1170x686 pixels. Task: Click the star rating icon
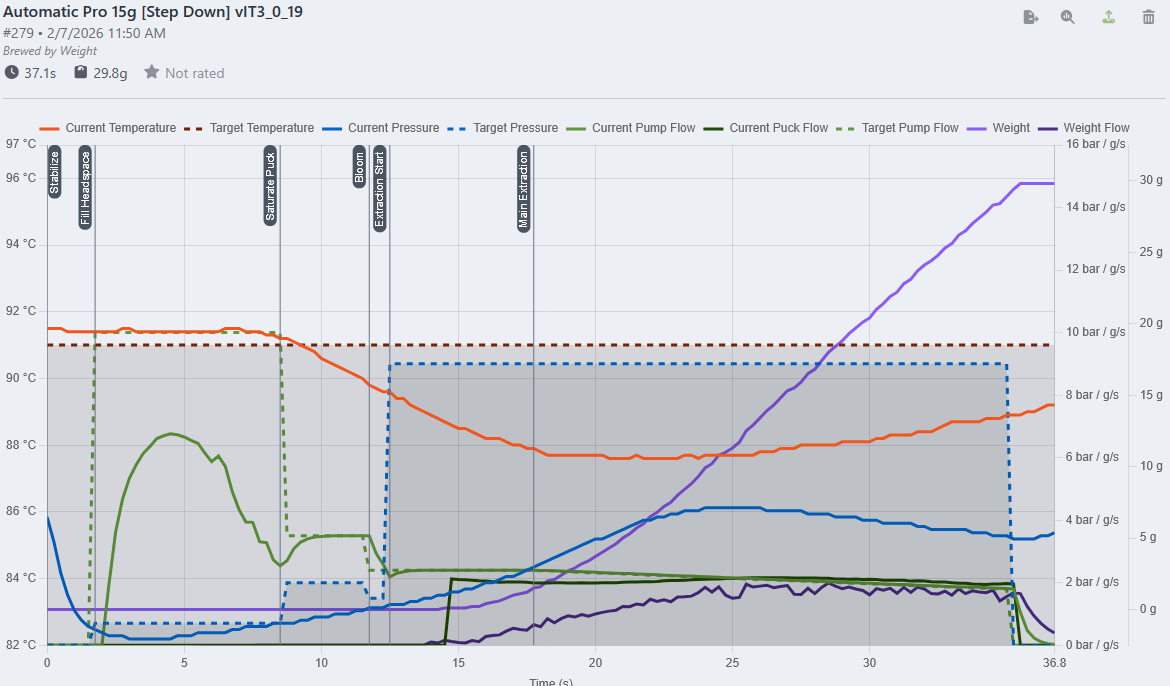coord(151,72)
